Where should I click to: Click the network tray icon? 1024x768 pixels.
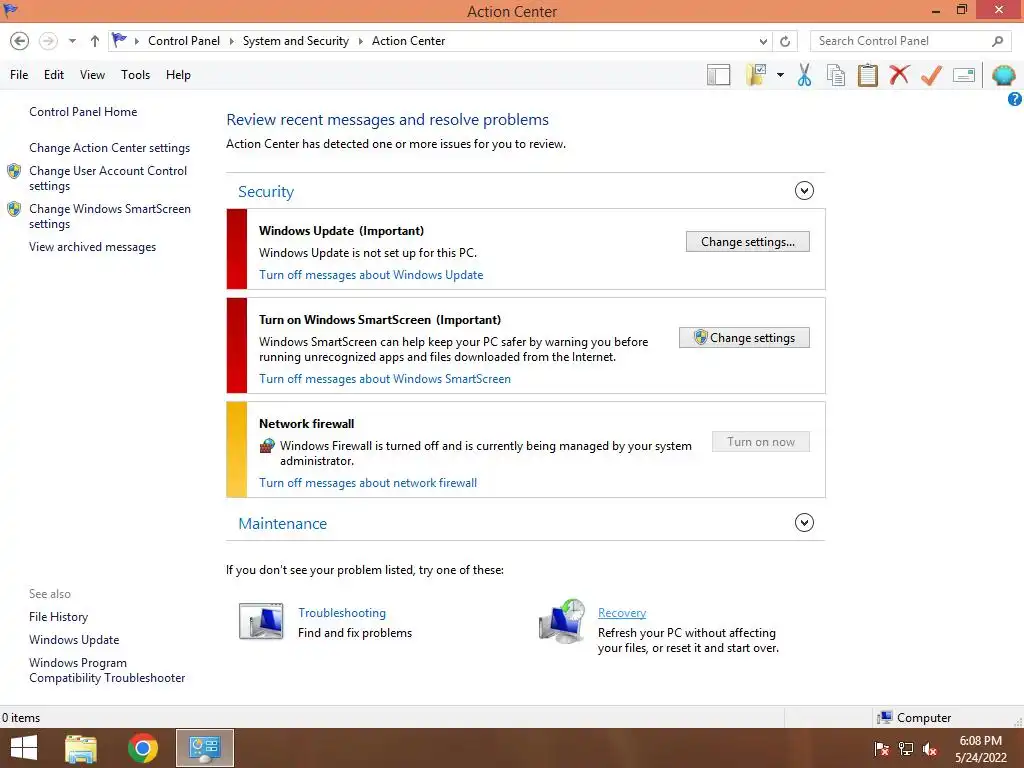pos(906,749)
